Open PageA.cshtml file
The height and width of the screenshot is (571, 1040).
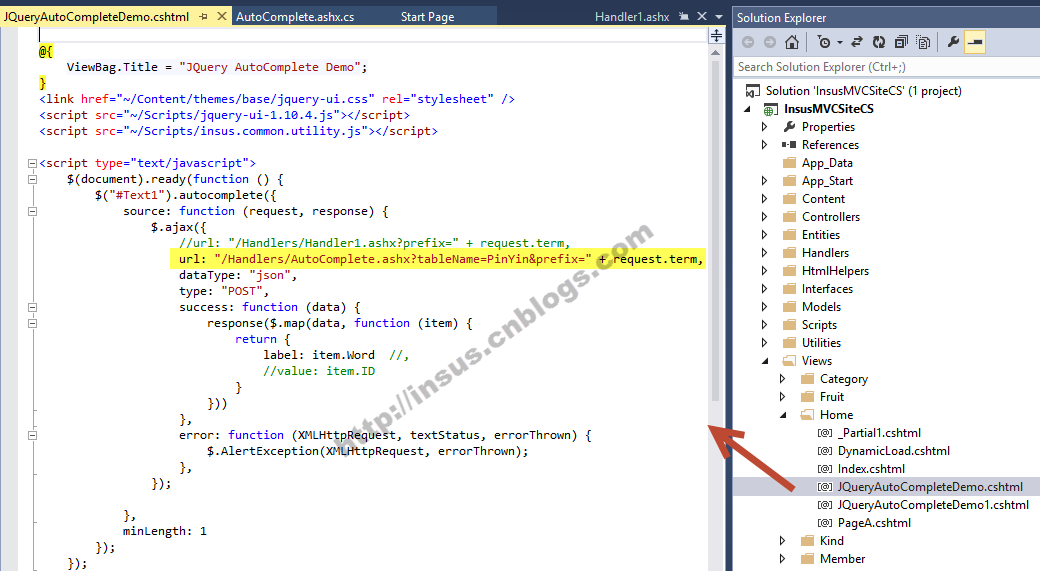[874, 523]
